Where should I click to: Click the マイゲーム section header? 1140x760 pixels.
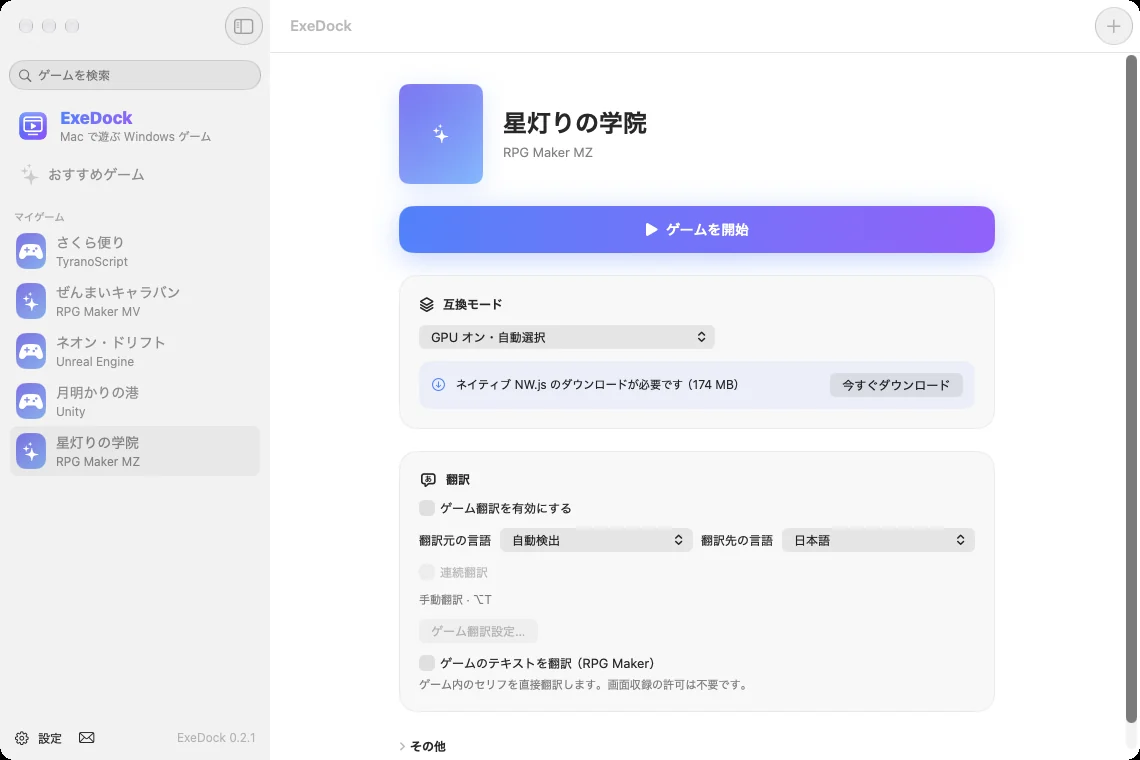tap(39, 217)
